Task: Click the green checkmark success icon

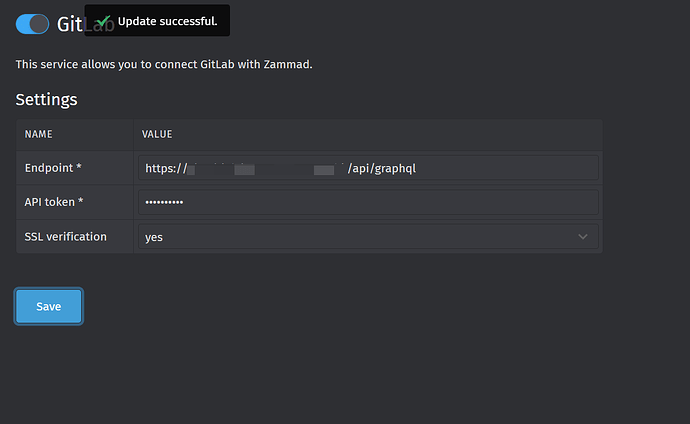Action: [x=103, y=20]
